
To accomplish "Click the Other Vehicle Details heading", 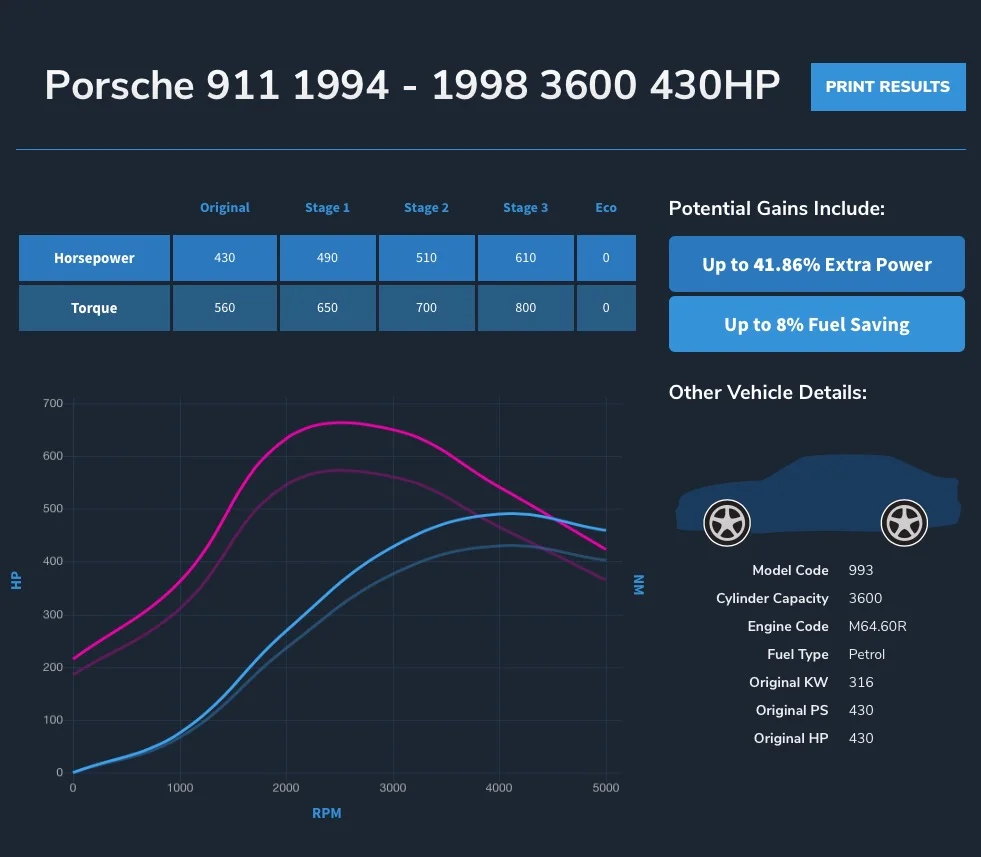I will pyautogui.click(x=768, y=392).
